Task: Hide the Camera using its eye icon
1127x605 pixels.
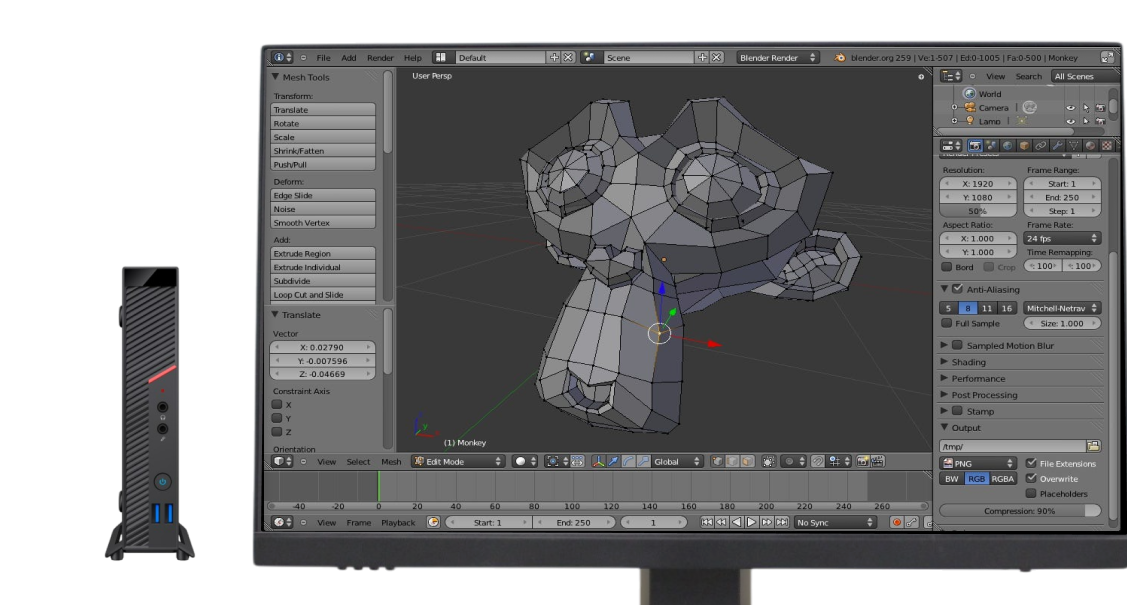Action: click(x=1071, y=108)
